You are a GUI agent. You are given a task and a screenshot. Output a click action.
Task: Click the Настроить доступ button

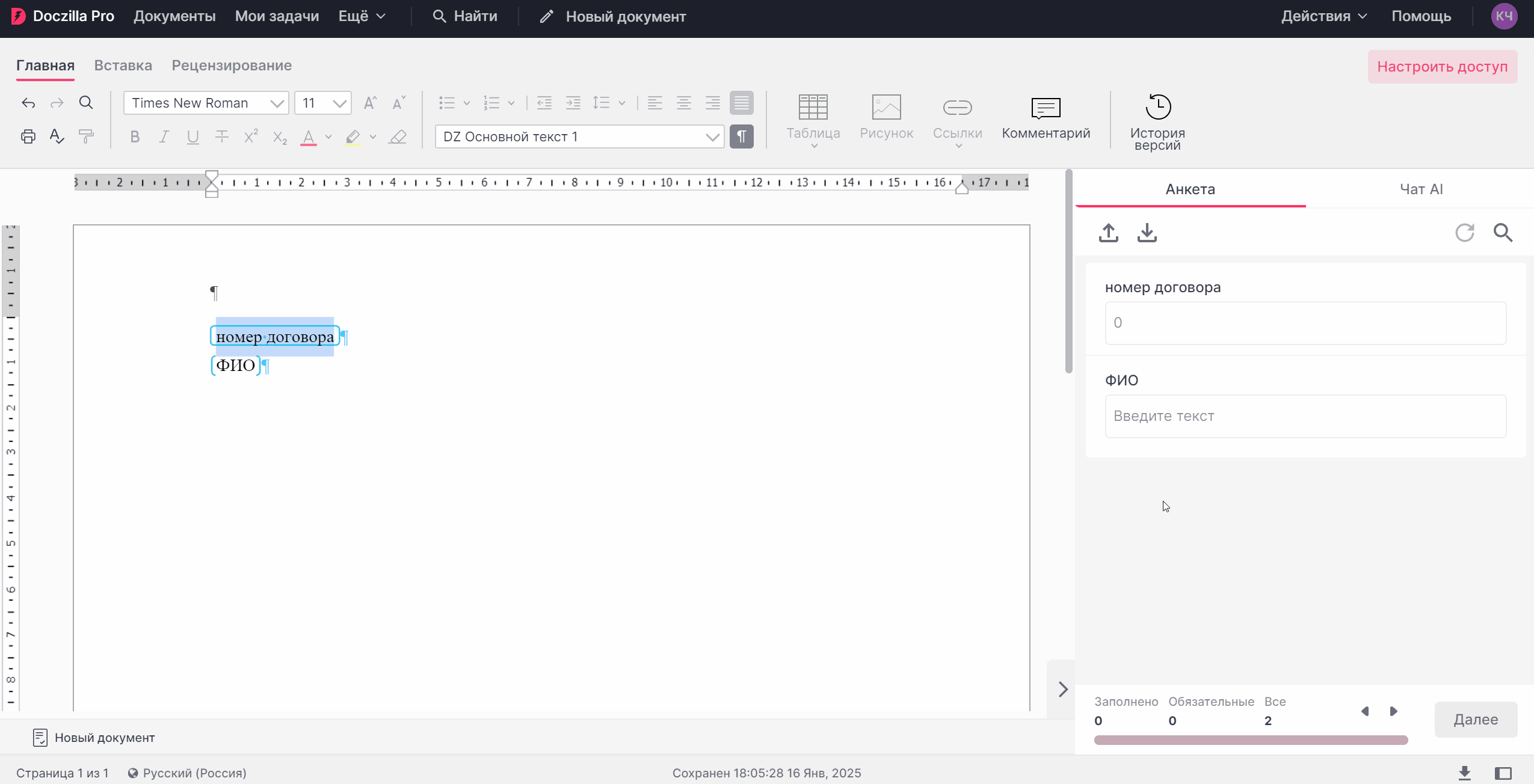[x=1442, y=67]
